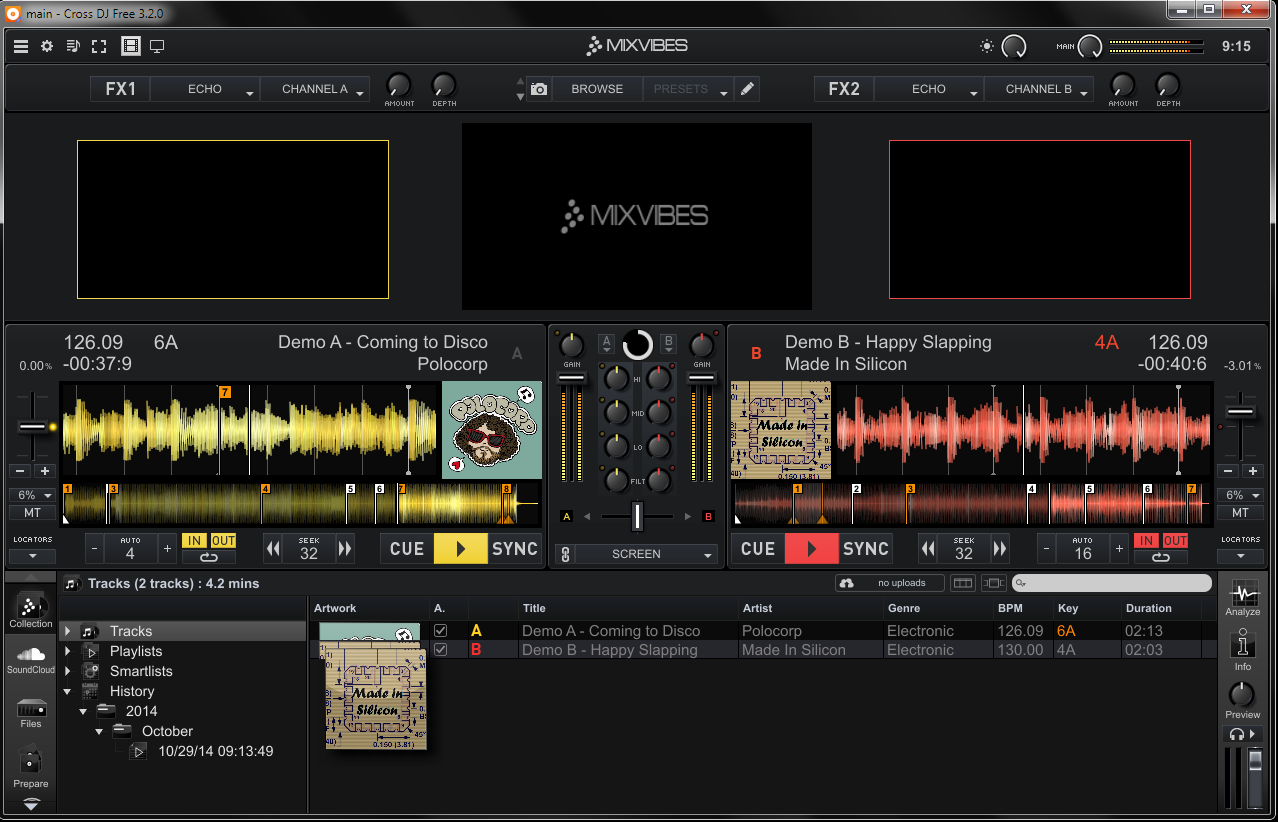Open history entry 10/29/14 09:13:49

pyautogui.click(x=216, y=751)
